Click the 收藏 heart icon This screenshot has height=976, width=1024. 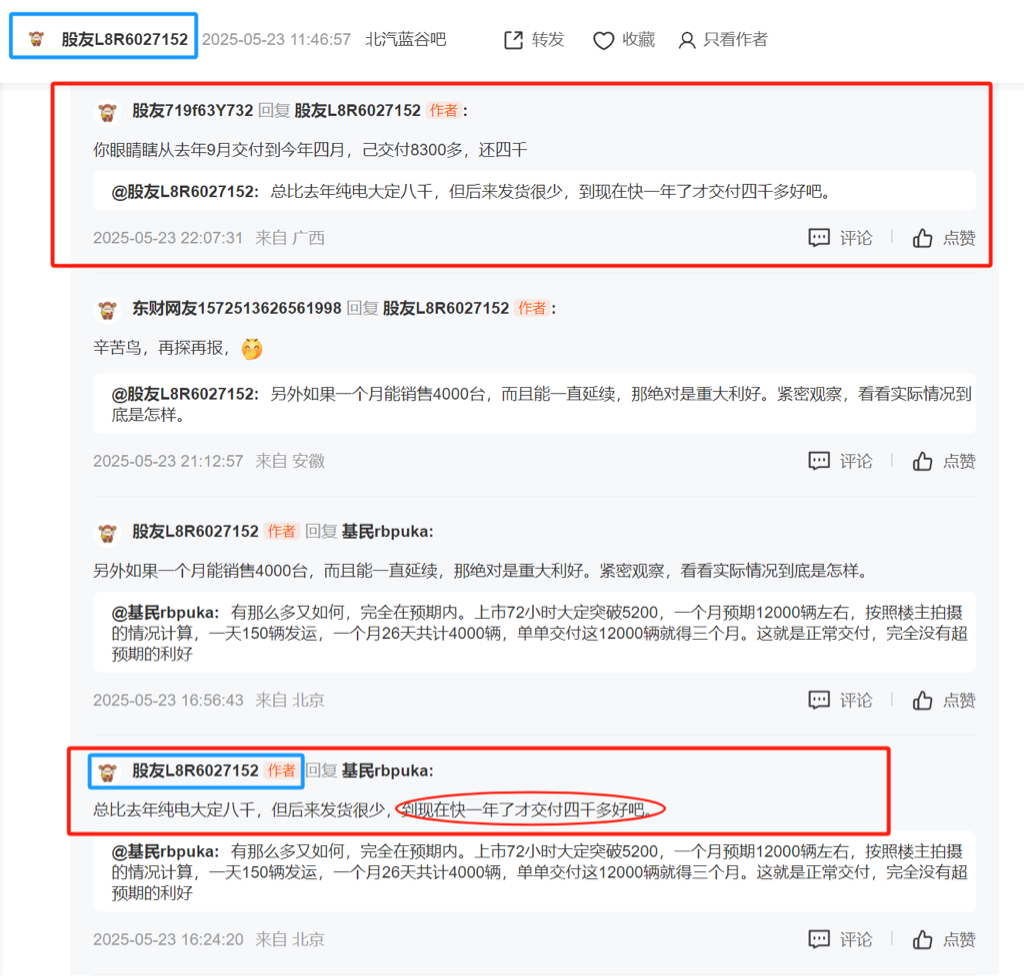[603, 41]
